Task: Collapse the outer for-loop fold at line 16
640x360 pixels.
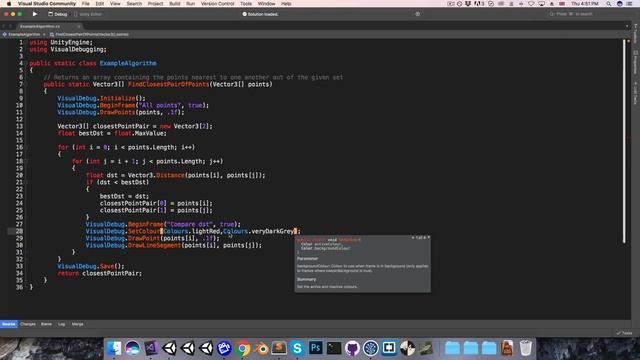Action: (x=26, y=147)
